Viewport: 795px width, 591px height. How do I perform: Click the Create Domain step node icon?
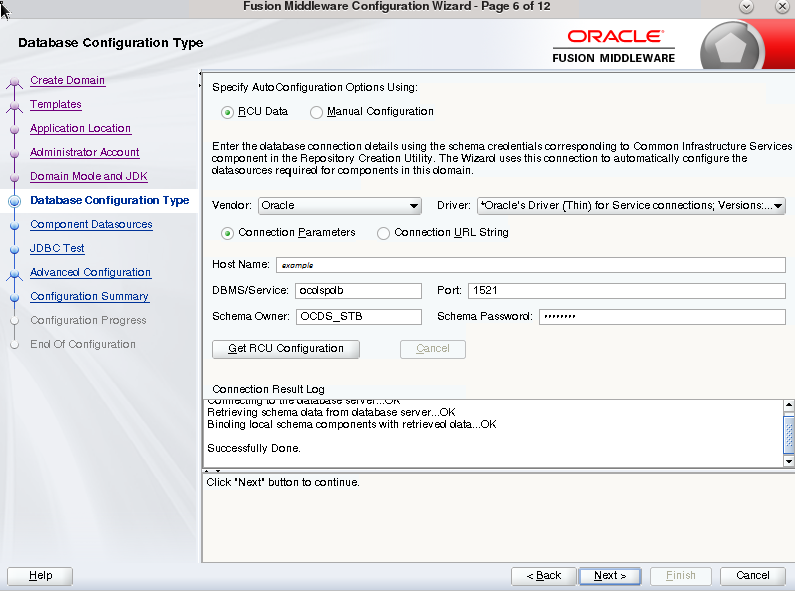tap(15, 82)
